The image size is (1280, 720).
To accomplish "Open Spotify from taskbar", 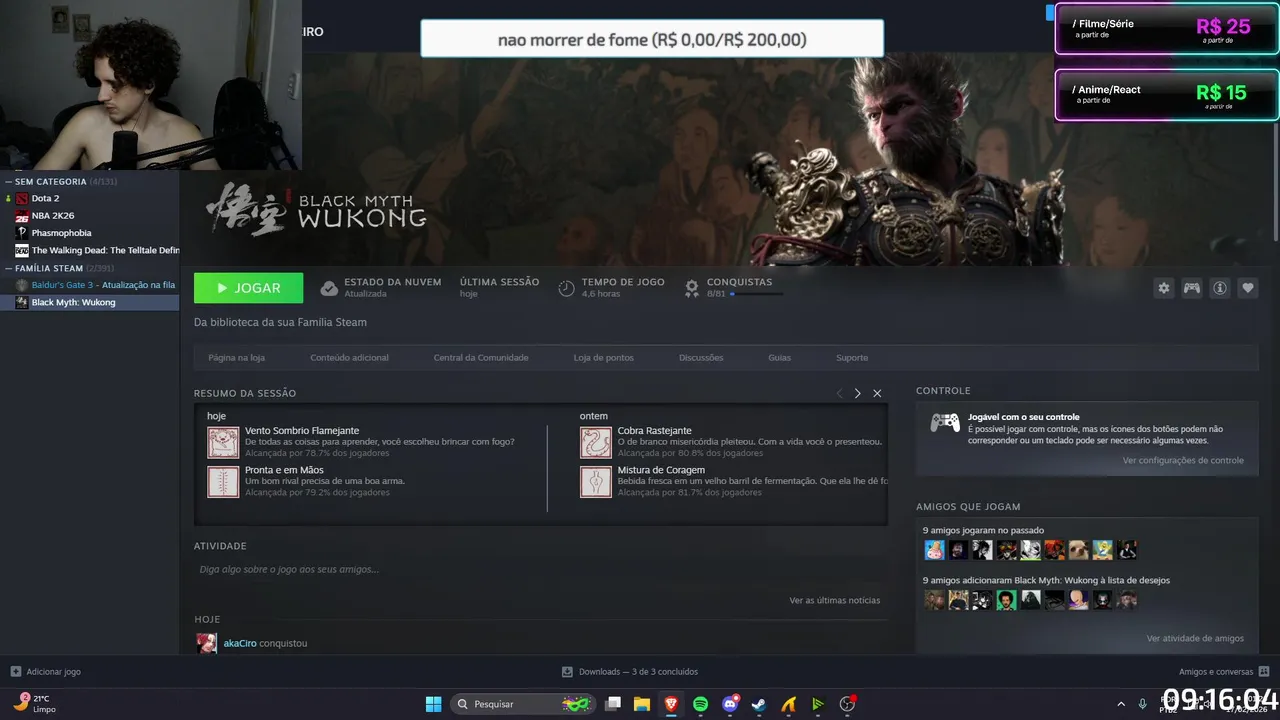I will pyautogui.click(x=700, y=704).
